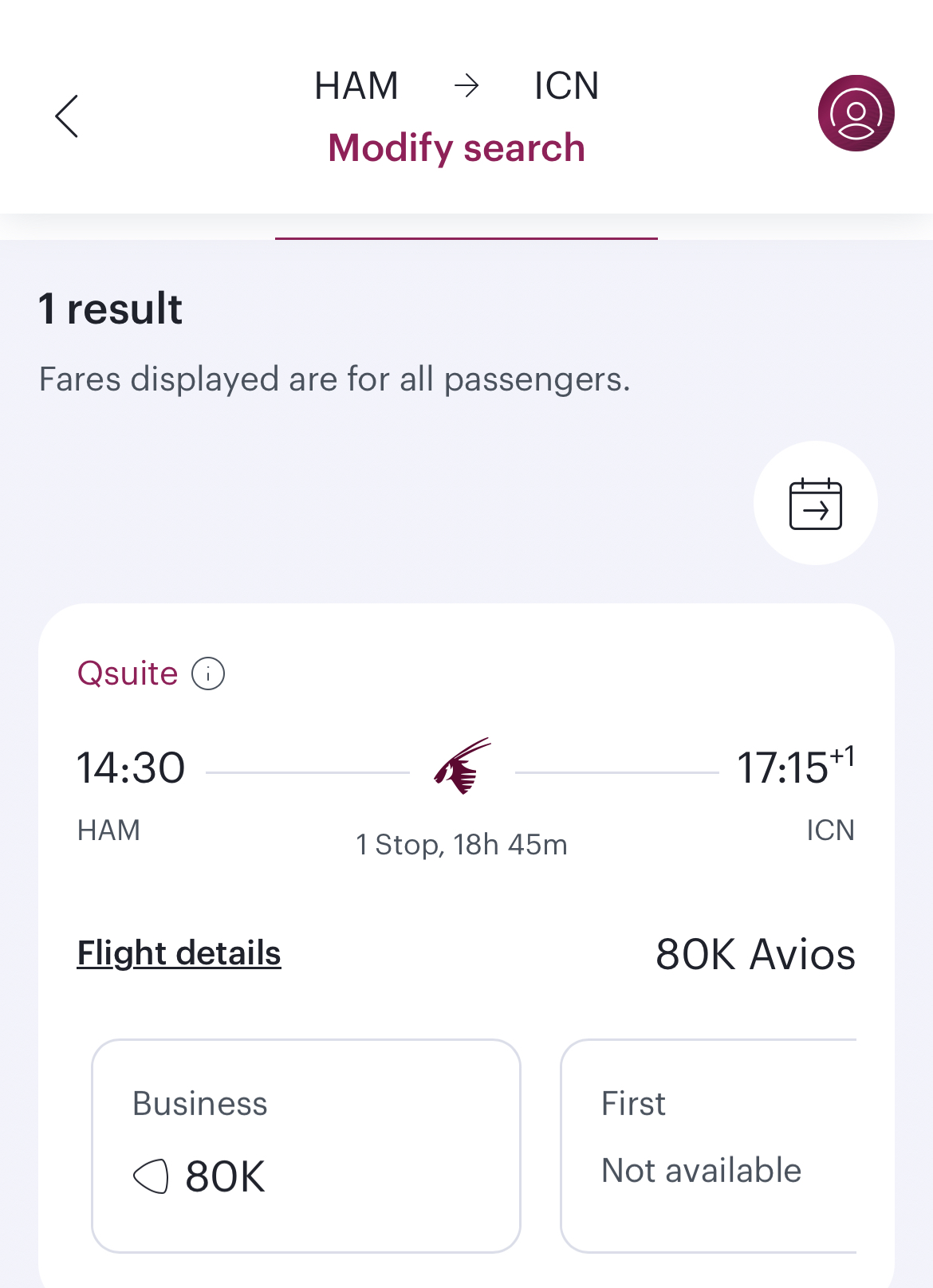Image resolution: width=933 pixels, height=1288 pixels.
Task: Tap the 14:30 departure time
Action: (x=131, y=768)
